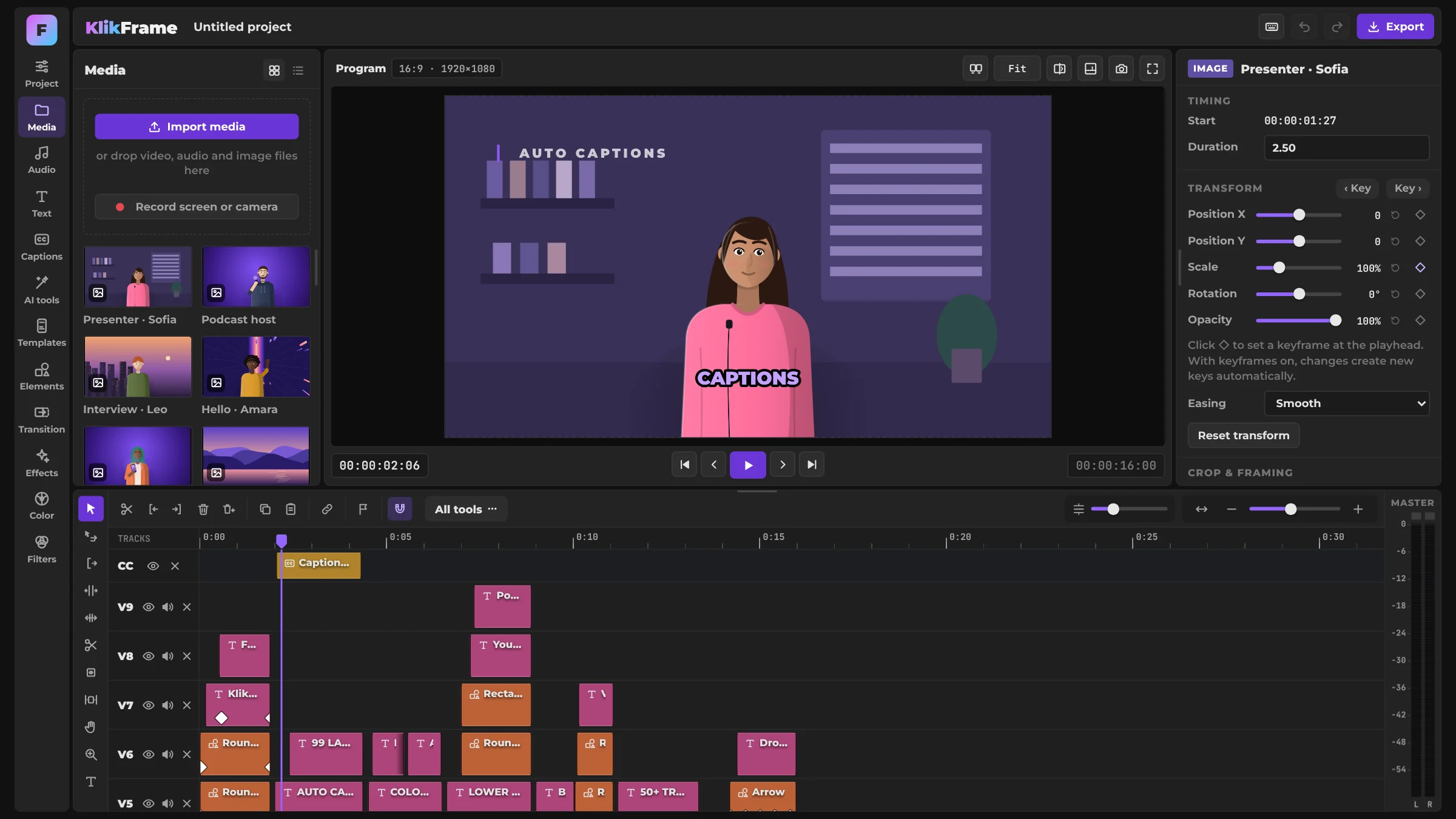Image resolution: width=1456 pixels, height=819 pixels.
Task: Click the Import media button
Action: click(197, 127)
